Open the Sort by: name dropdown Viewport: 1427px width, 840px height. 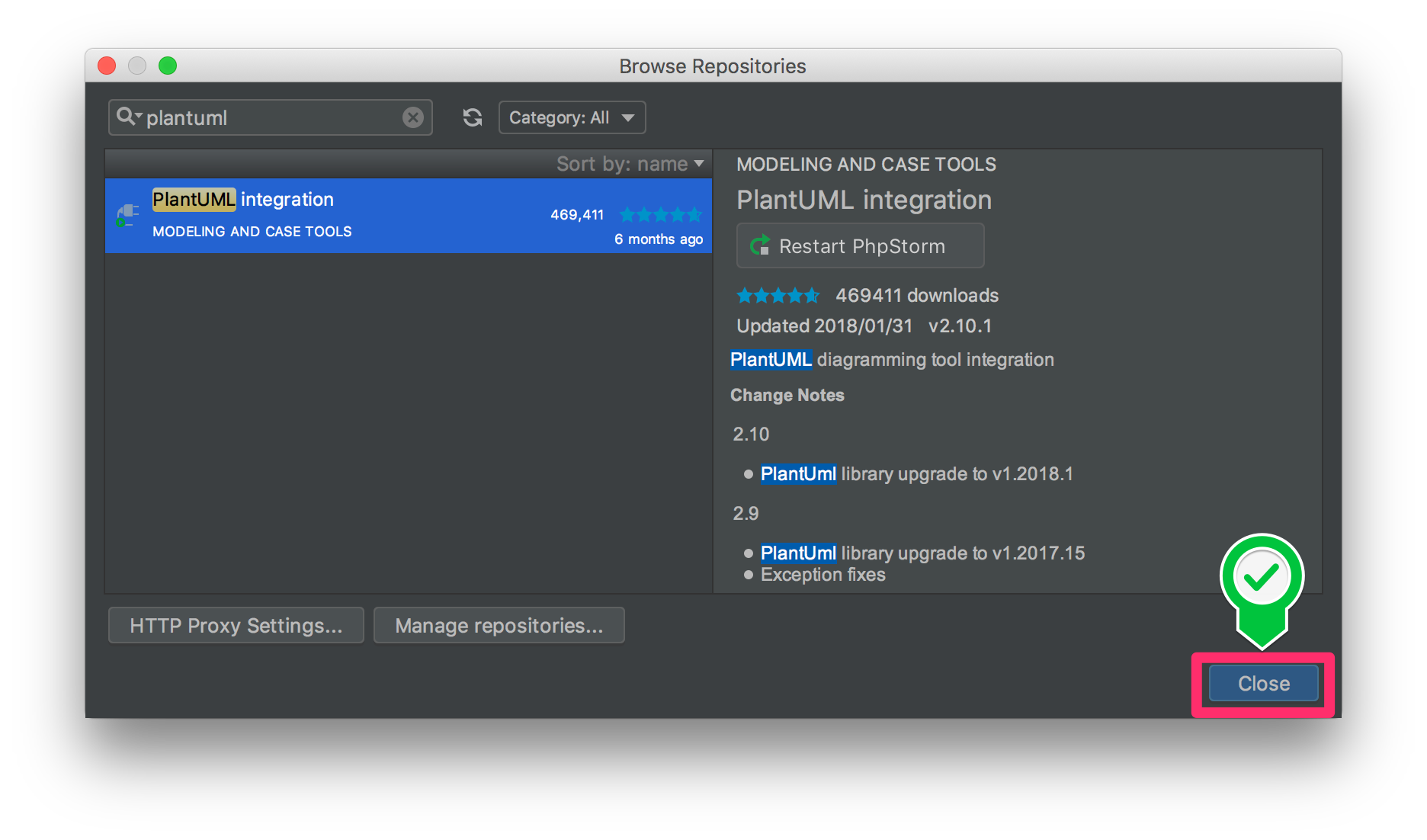(630, 164)
